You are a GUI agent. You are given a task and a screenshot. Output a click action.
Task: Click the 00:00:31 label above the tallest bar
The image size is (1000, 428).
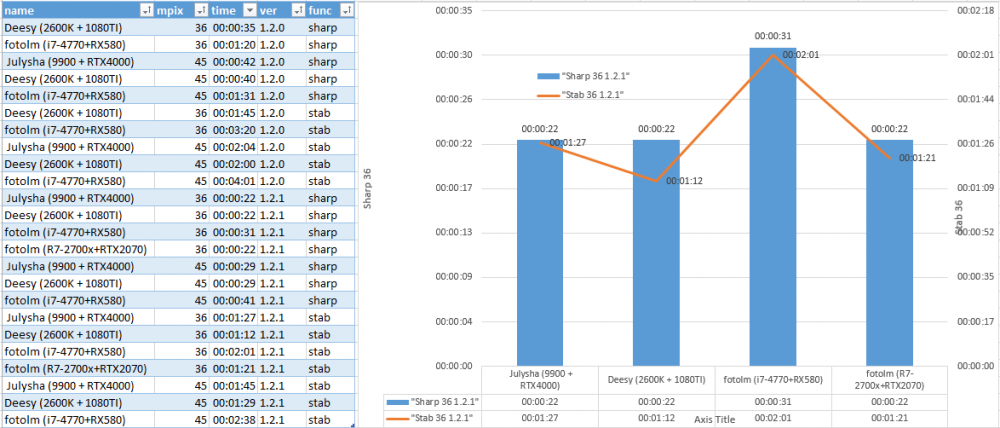point(772,37)
